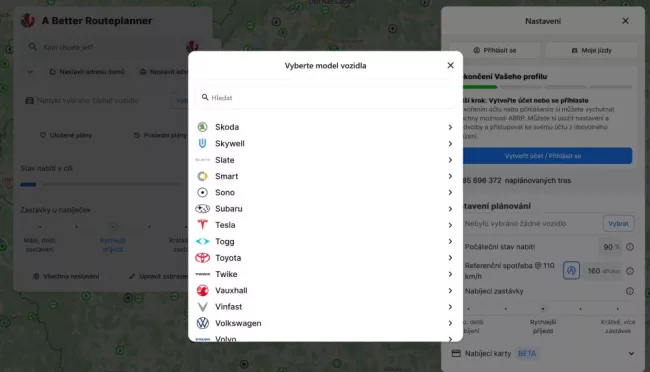Click the Vauxhall brand logo icon
Viewport: 650px width, 372px height.
202,290
